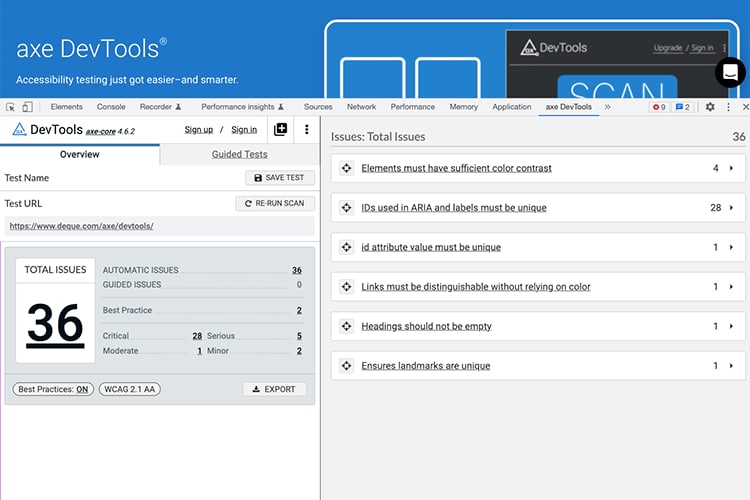The width and height of the screenshot is (750, 500).
Task: Expand the headings not empty issue arrow
Action: [x=731, y=326]
